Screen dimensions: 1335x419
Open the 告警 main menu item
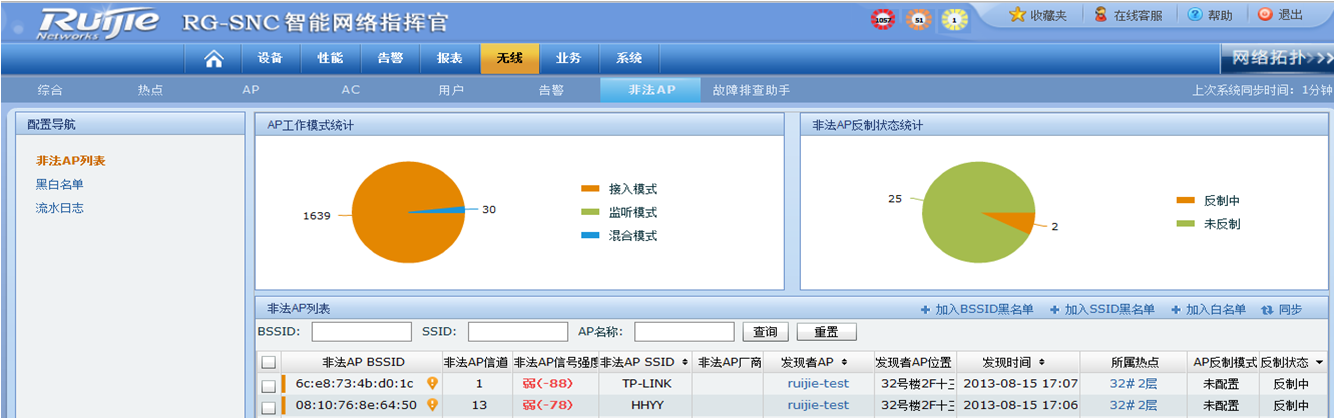[x=390, y=58]
